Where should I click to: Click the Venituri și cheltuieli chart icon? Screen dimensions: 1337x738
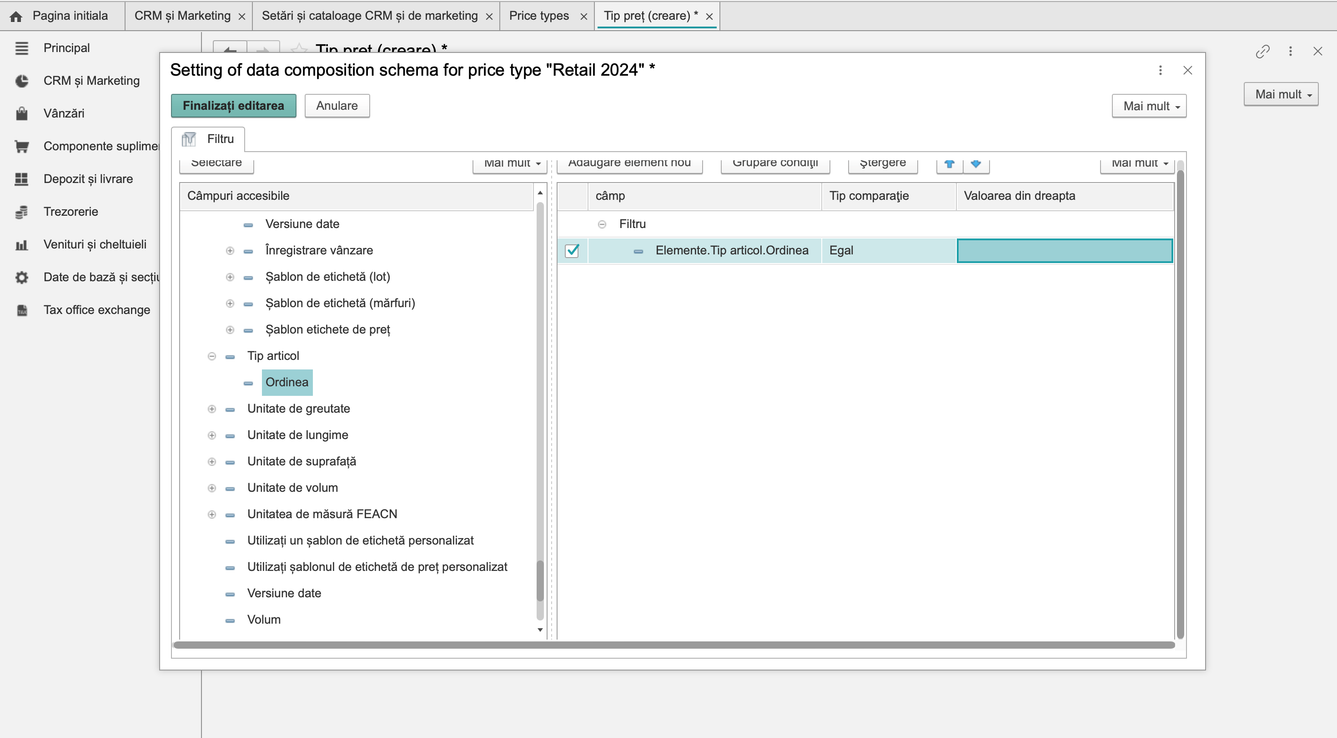coord(21,244)
